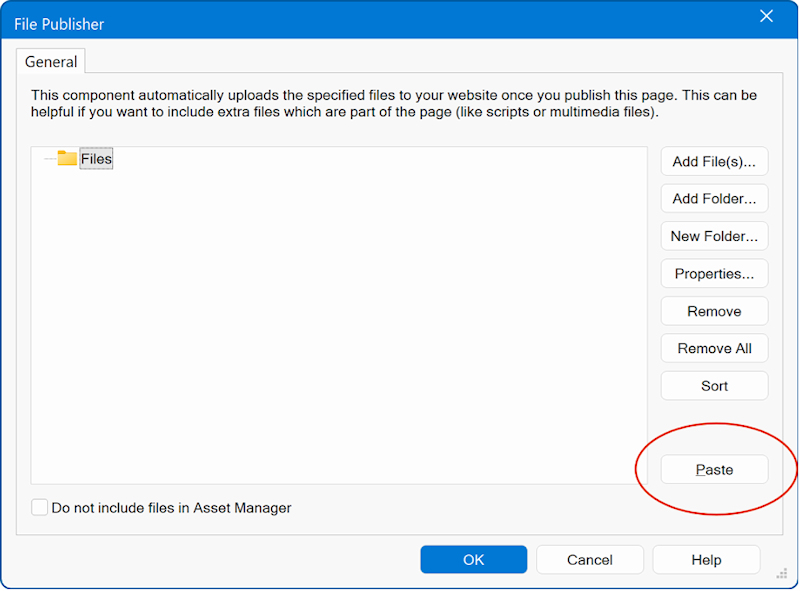This screenshot has width=800, height=591.
Task: Confirm the dialog with OK
Action: (x=473, y=560)
